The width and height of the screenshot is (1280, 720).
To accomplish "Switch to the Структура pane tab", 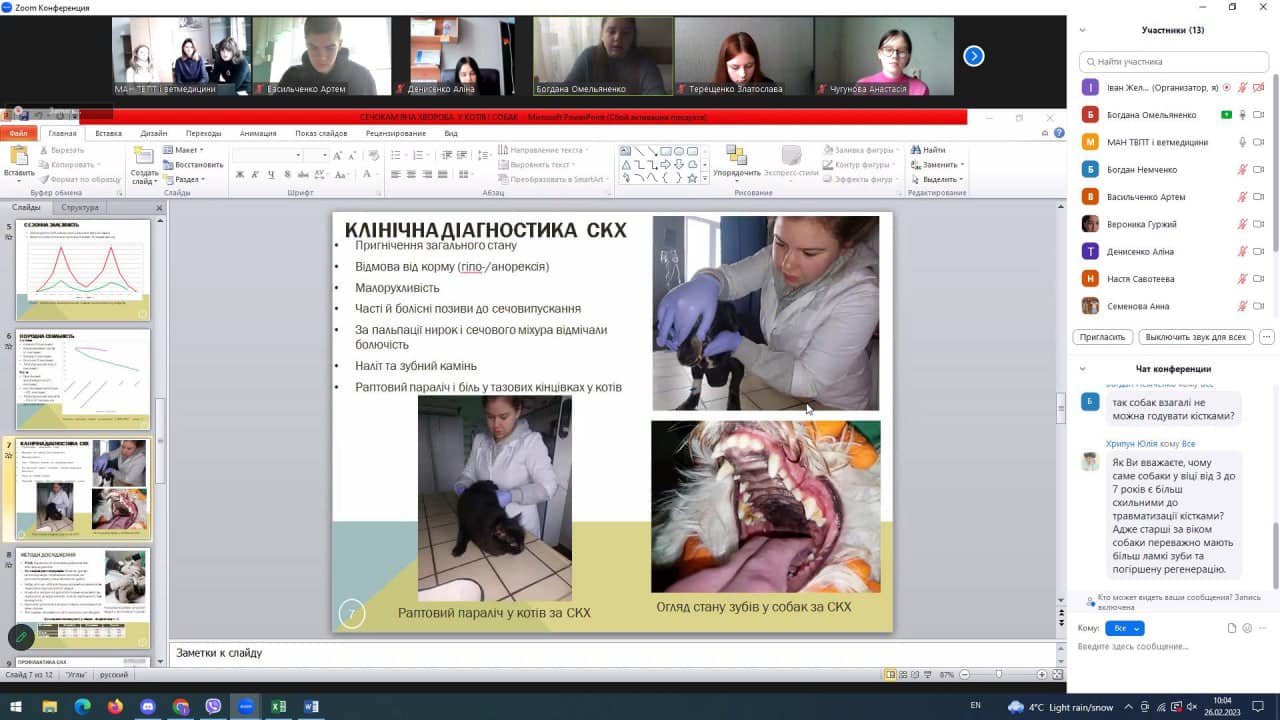I will click(x=80, y=208).
